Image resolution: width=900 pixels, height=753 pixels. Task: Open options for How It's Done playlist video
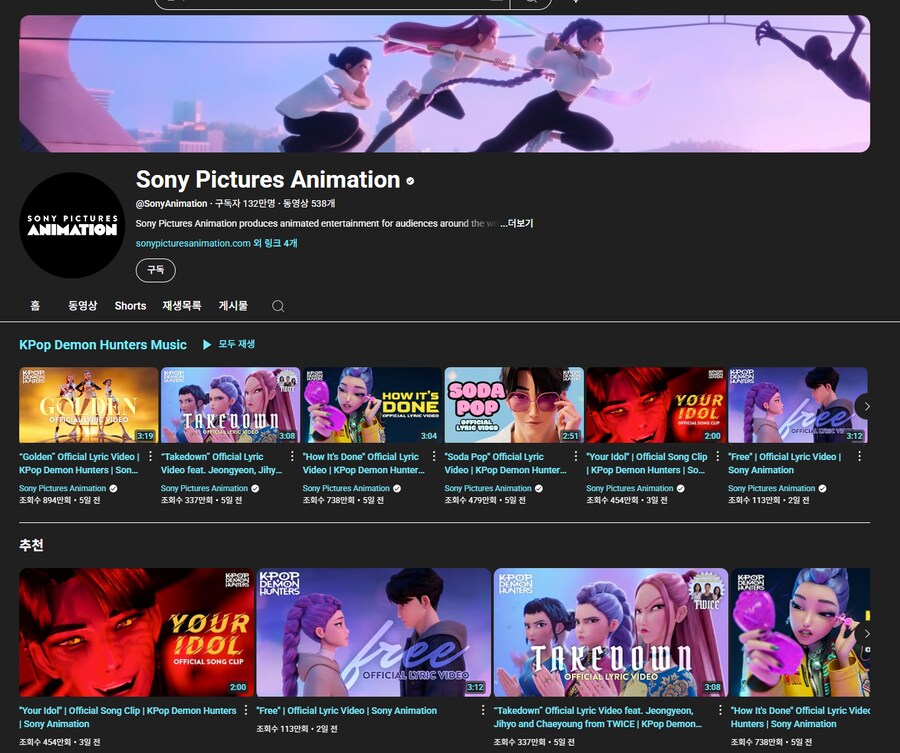(x=434, y=456)
